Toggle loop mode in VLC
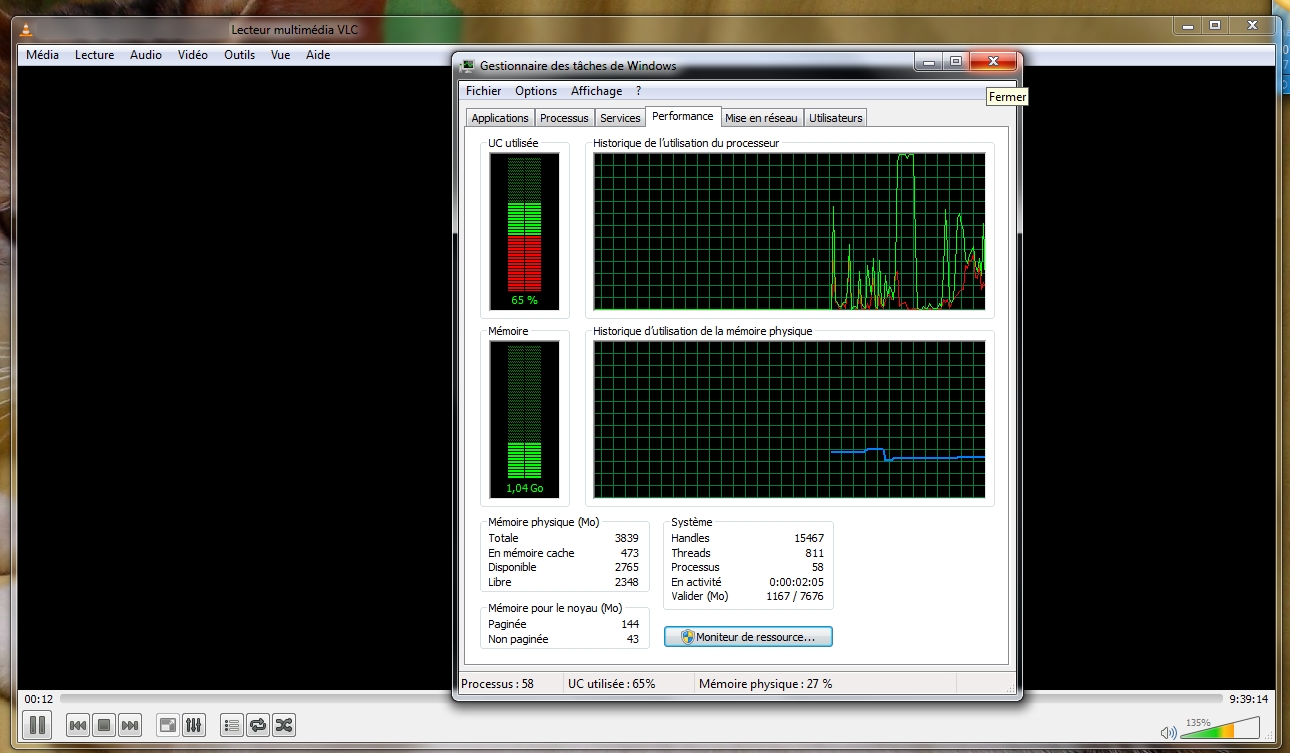1290x753 pixels. [258, 725]
